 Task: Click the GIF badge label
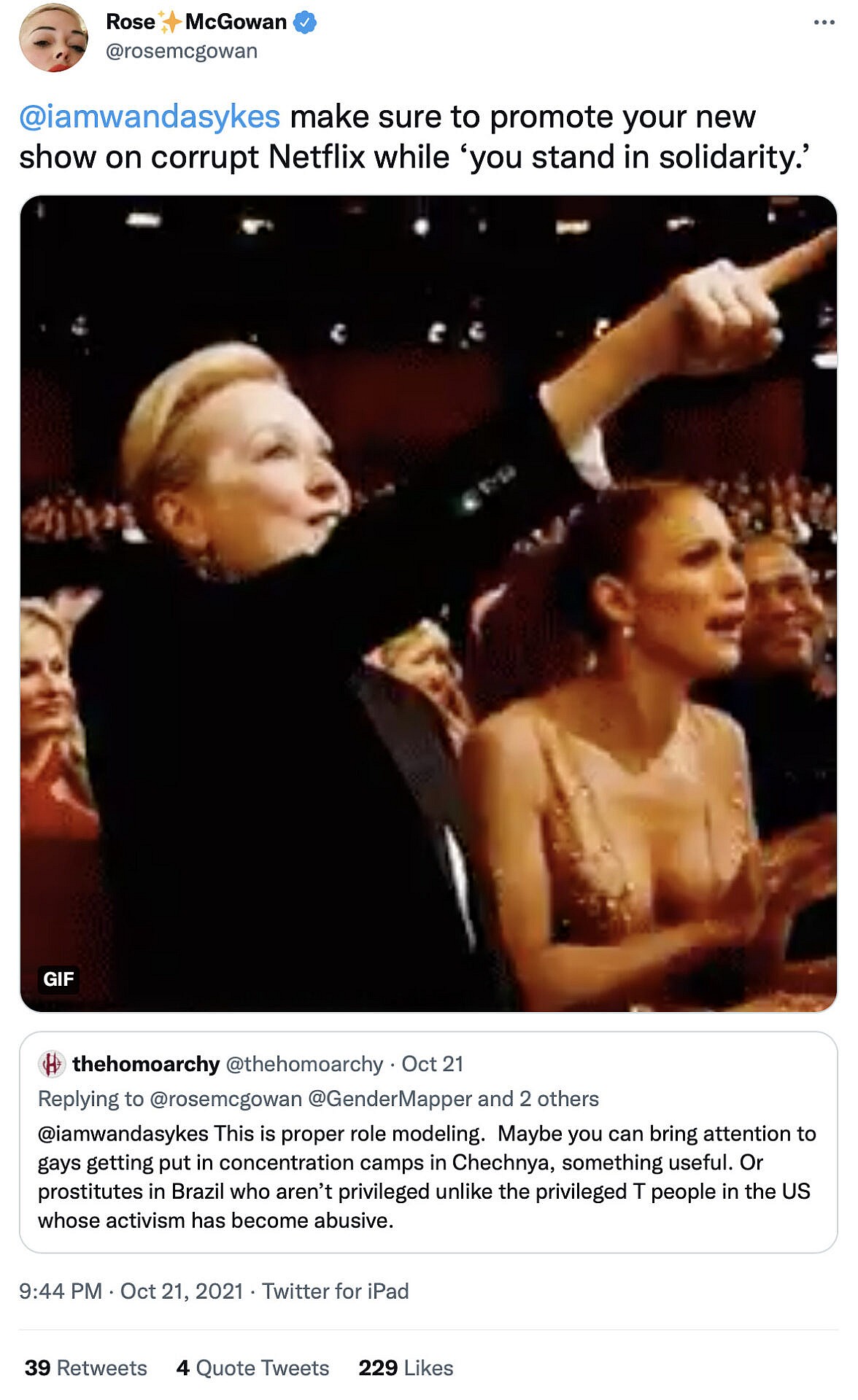[58, 979]
